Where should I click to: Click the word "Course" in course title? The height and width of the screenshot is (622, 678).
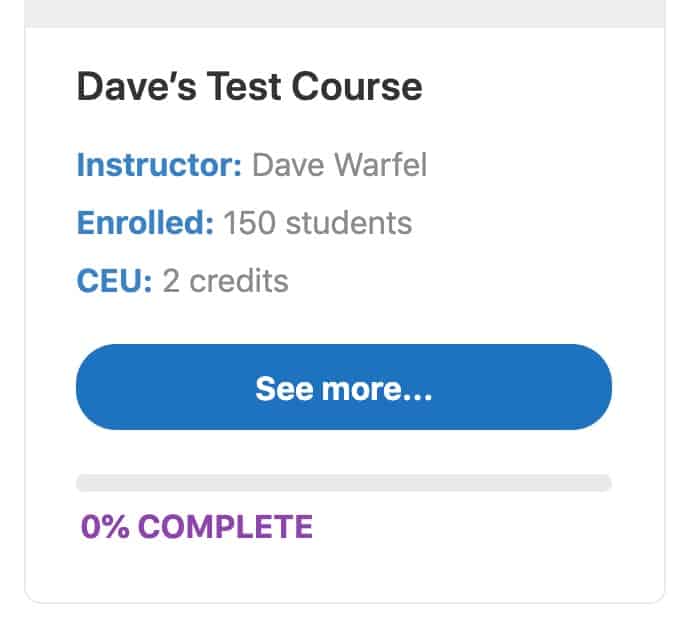[357, 87]
